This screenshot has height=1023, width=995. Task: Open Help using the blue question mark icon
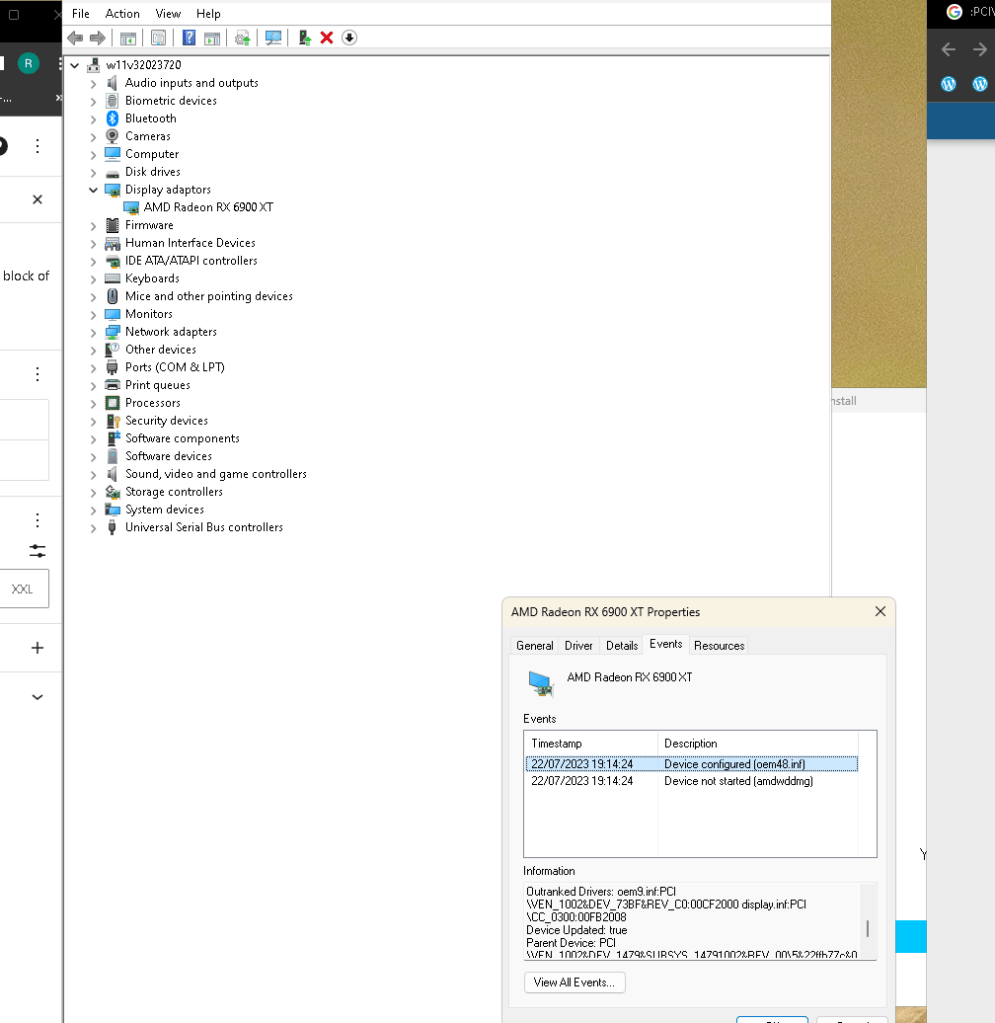tap(189, 38)
